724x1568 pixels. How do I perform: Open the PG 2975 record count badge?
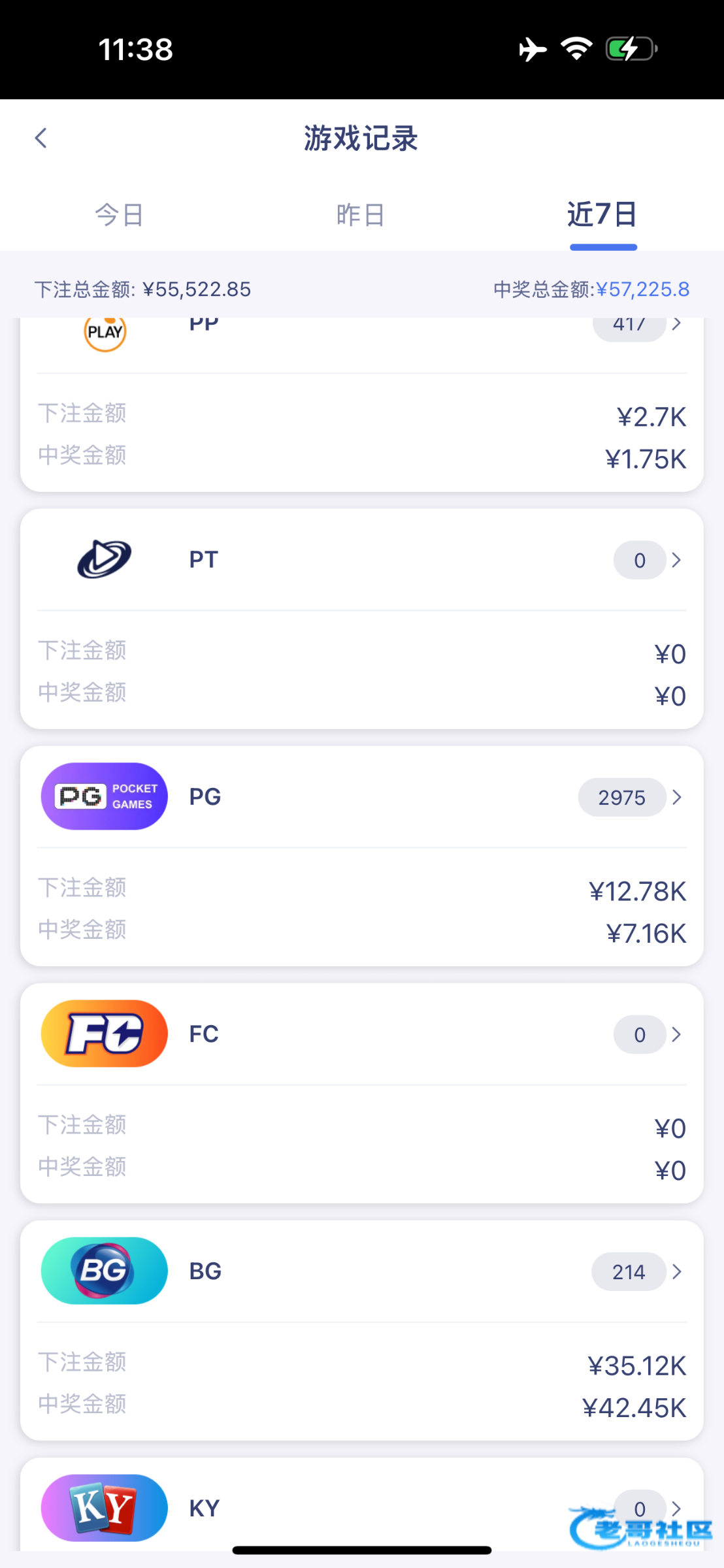pos(621,797)
